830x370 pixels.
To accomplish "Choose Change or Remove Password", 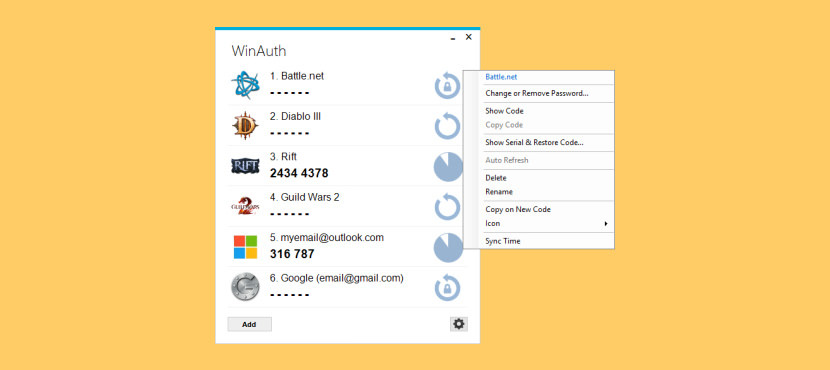I will point(537,94).
